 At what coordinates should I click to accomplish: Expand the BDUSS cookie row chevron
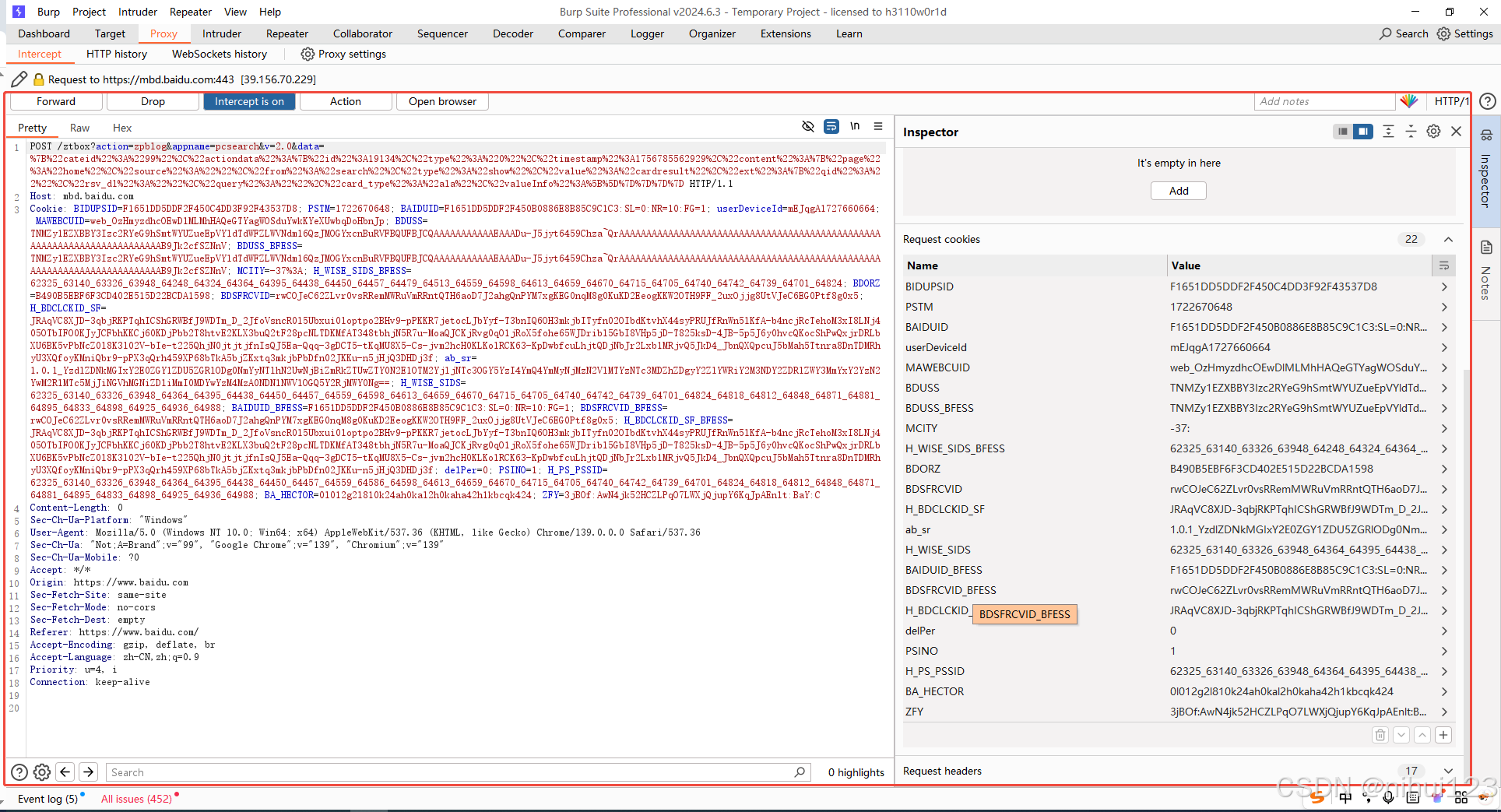tap(1444, 388)
